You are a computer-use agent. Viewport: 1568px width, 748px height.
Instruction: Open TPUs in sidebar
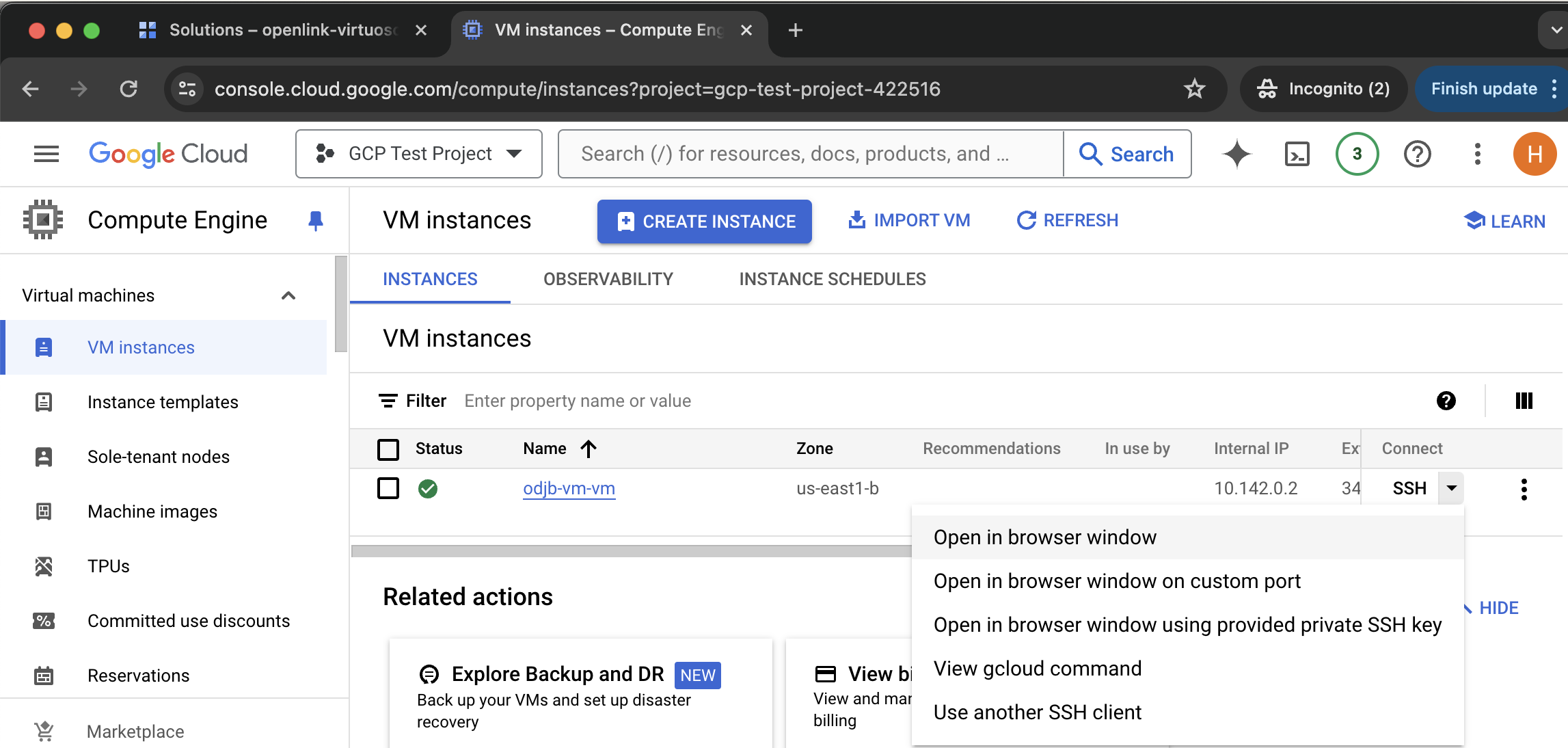(164, 566)
